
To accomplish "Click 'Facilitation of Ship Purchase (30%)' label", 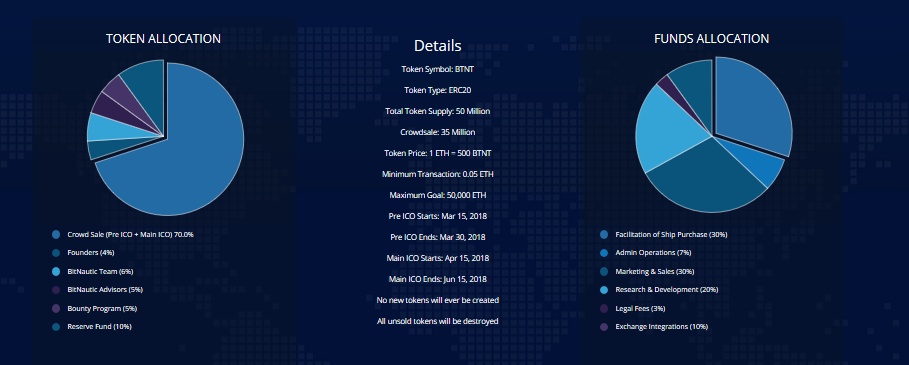I will point(671,235).
